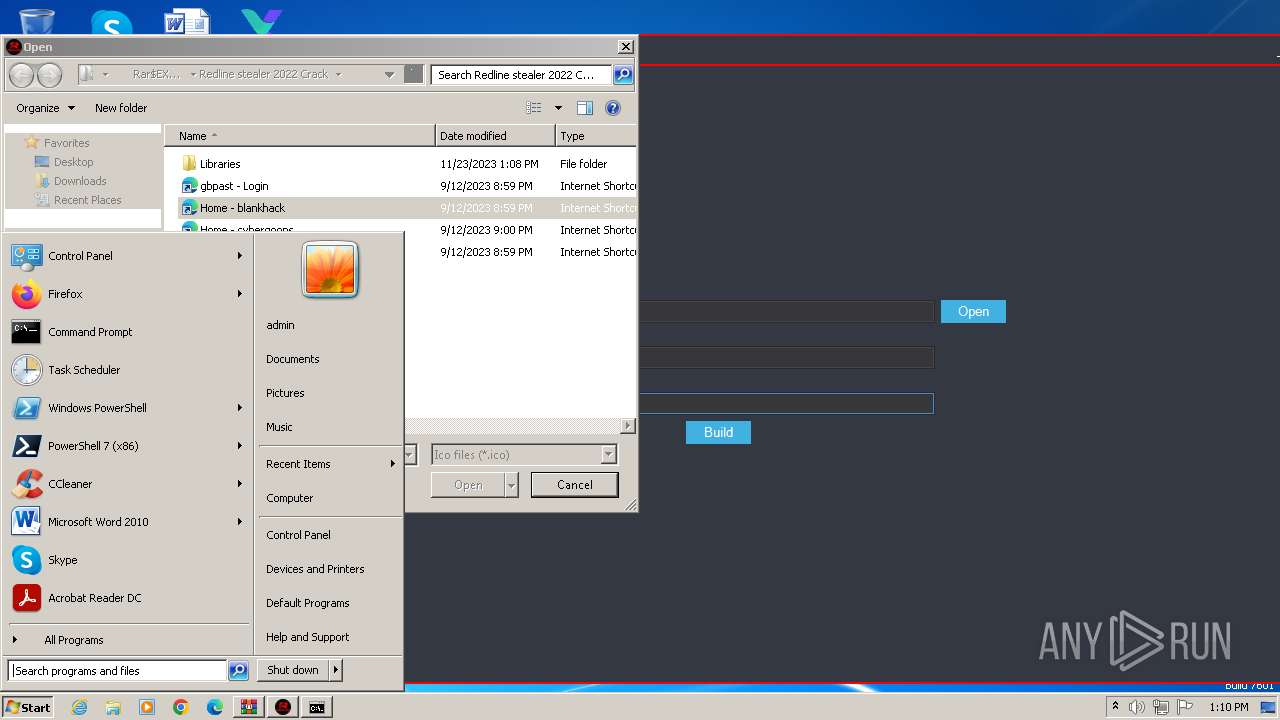The height and width of the screenshot is (720, 1280).
Task: Click the network icon in system tray
Action: (1161, 707)
